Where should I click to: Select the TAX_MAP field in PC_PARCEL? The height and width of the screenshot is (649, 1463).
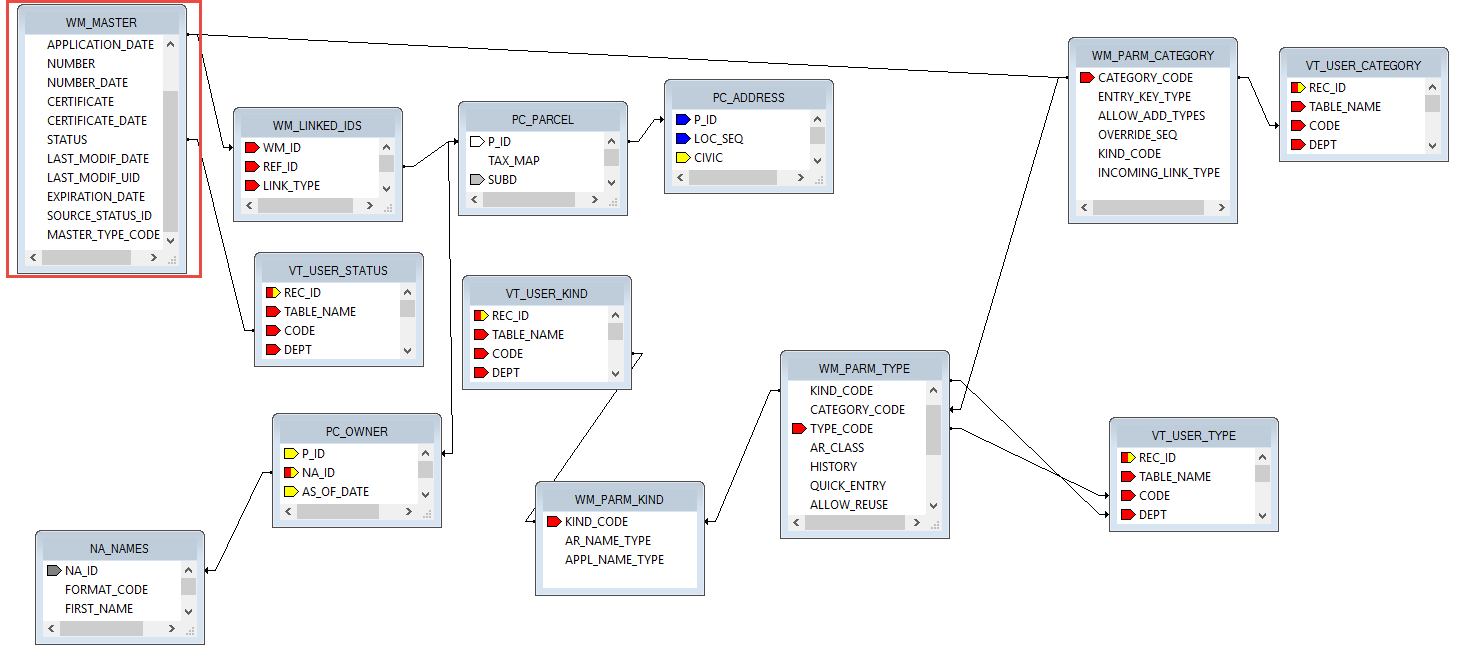pyautogui.click(x=514, y=161)
